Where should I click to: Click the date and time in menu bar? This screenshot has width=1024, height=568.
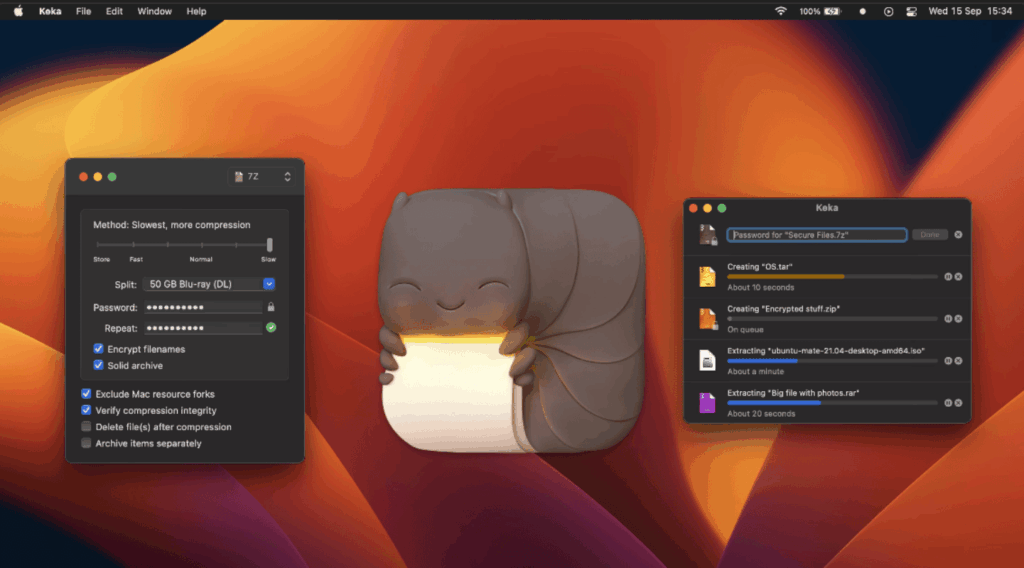pyautogui.click(x=970, y=11)
